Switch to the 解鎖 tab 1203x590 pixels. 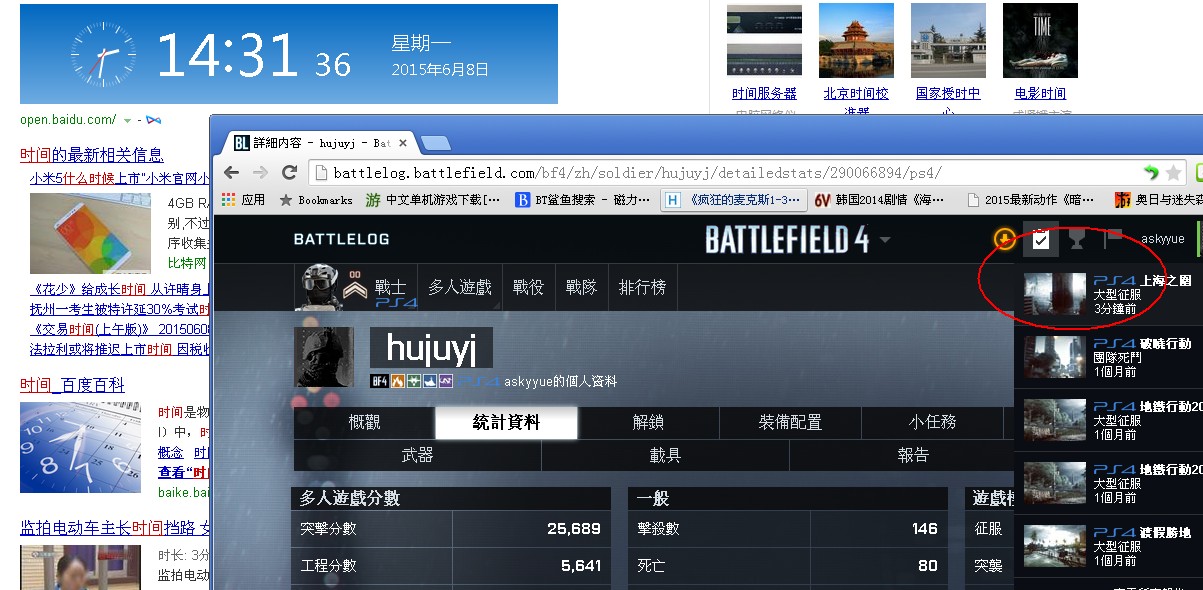[x=648, y=423]
